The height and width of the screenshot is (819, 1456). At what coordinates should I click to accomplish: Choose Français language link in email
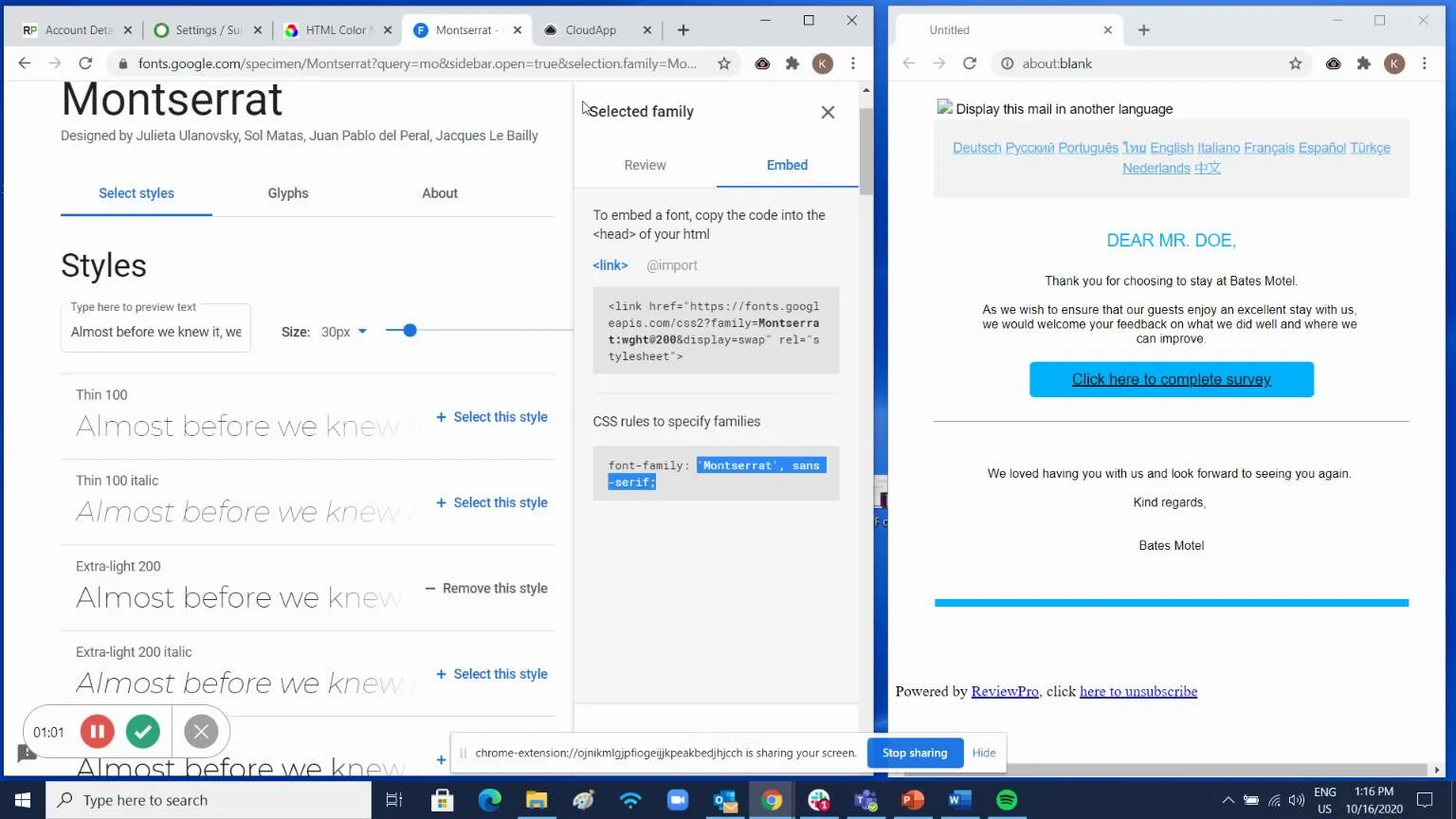point(1269,148)
